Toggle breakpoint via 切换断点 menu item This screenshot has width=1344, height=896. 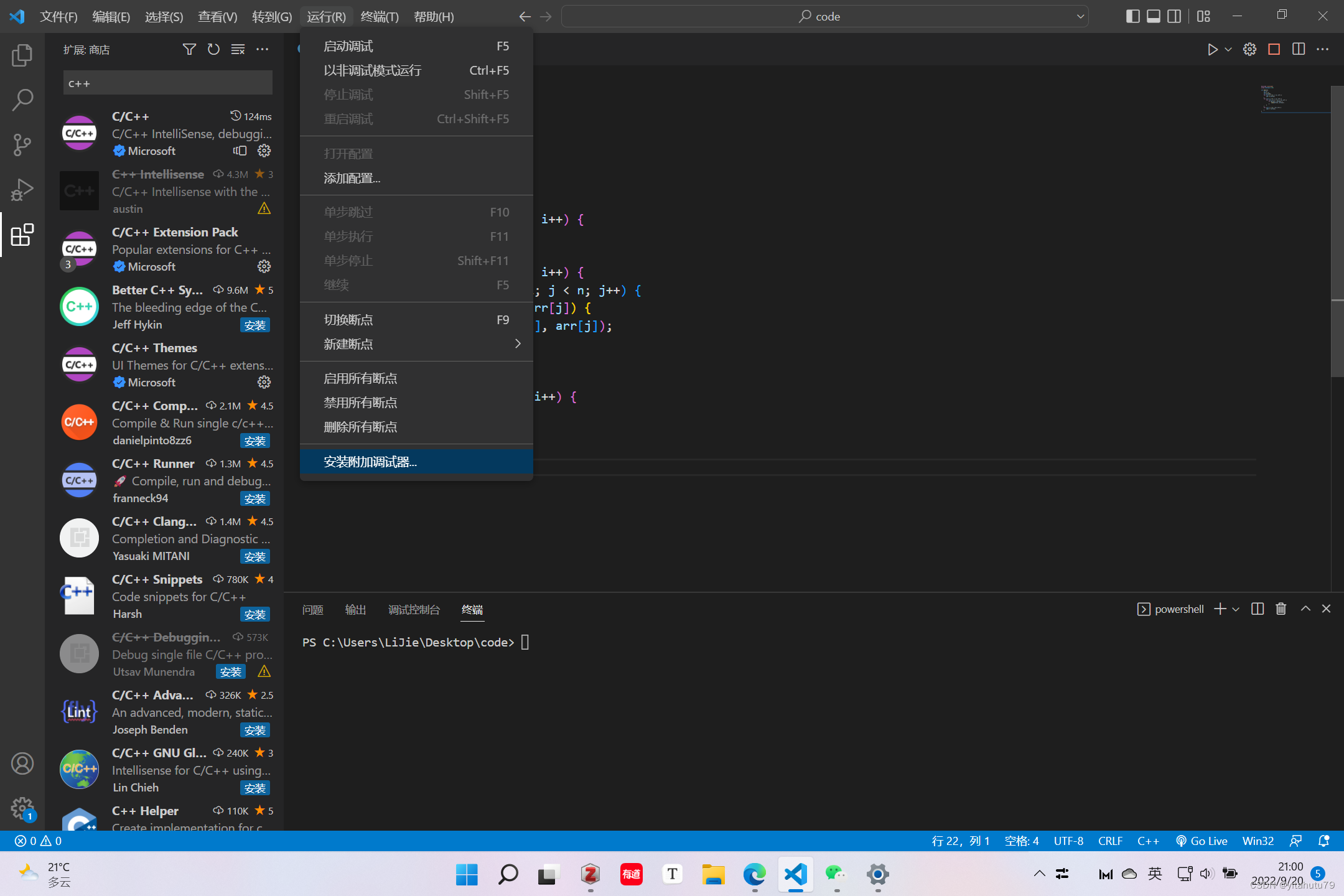point(416,320)
